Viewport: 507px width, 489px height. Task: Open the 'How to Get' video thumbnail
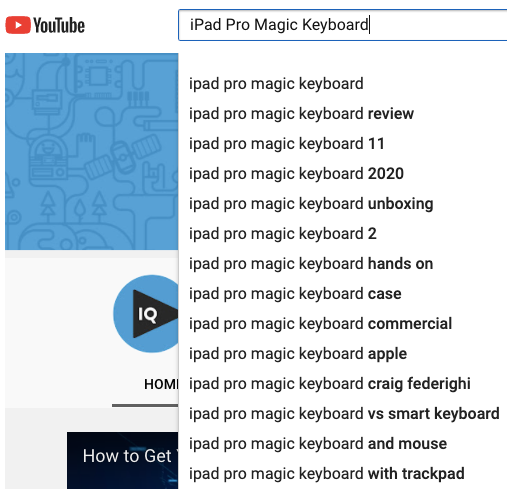(x=123, y=460)
